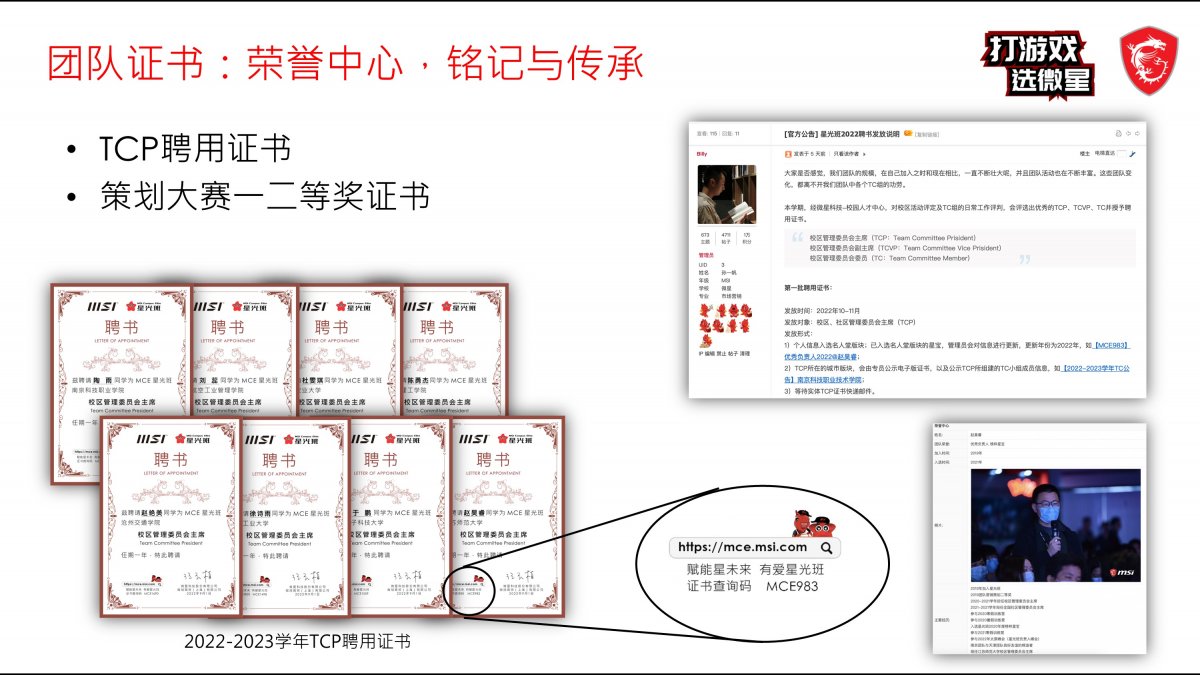Screen dimensions: 1200x675
Task: Click the wrench icon beside 电梯直达
Action: pos(1133,154)
